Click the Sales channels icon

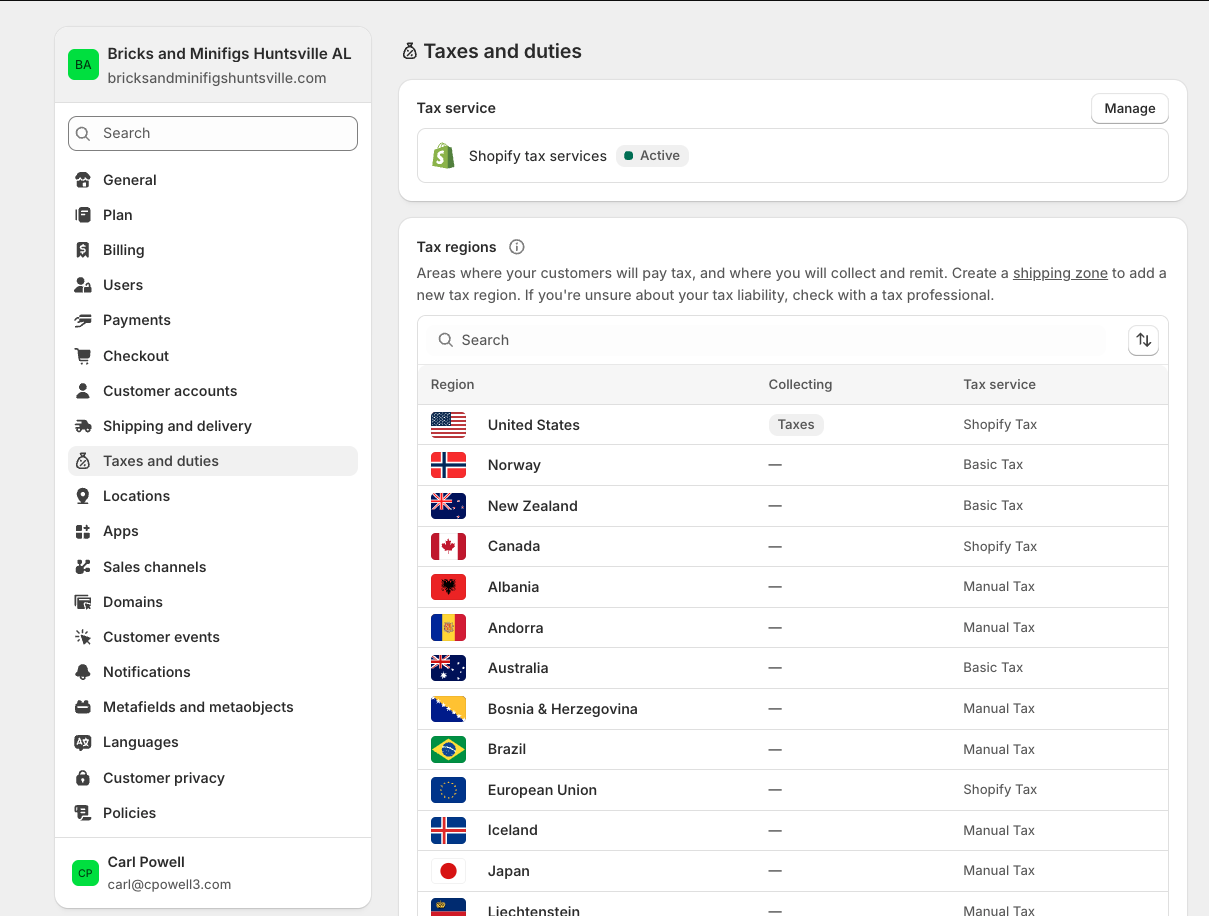click(84, 567)
